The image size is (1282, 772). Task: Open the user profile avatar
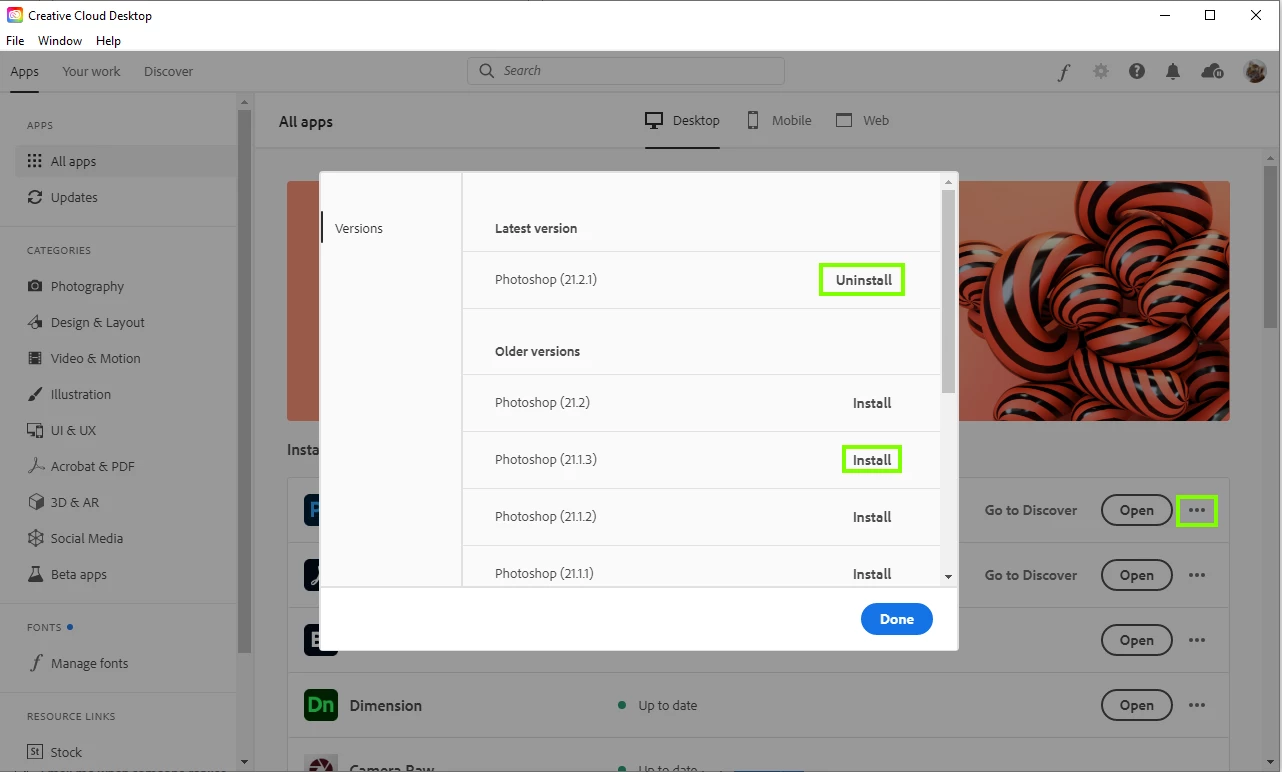(1255, 72)
